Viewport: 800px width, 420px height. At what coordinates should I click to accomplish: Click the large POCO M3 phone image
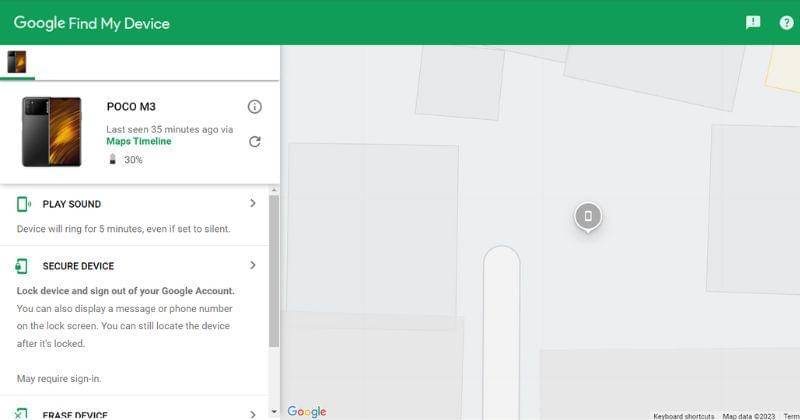click(52, 132)
